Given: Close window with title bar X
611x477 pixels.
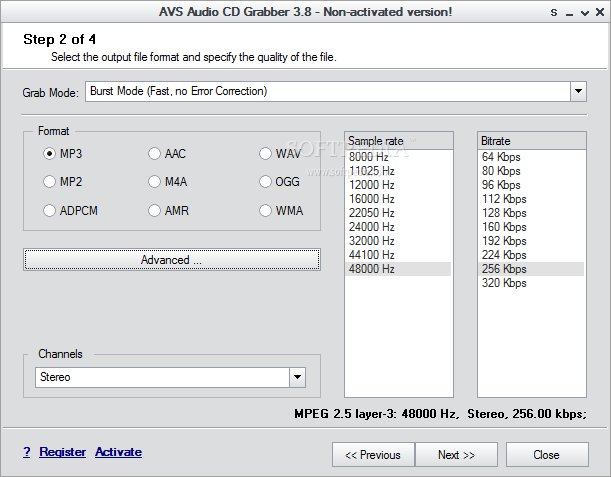Looking at the screenshot, I should pyautogui.click(x=600, y=12).
